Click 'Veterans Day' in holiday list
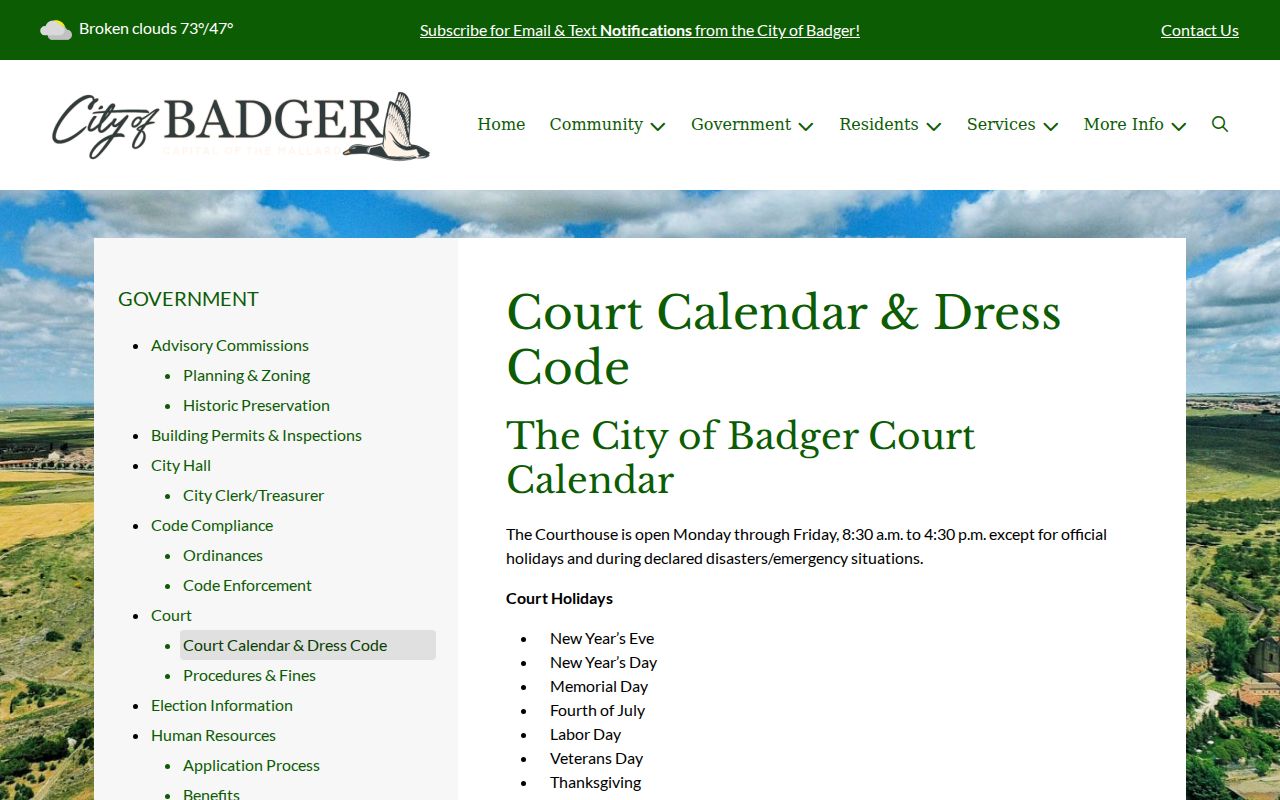The image size is (1280, 800). 596,758
